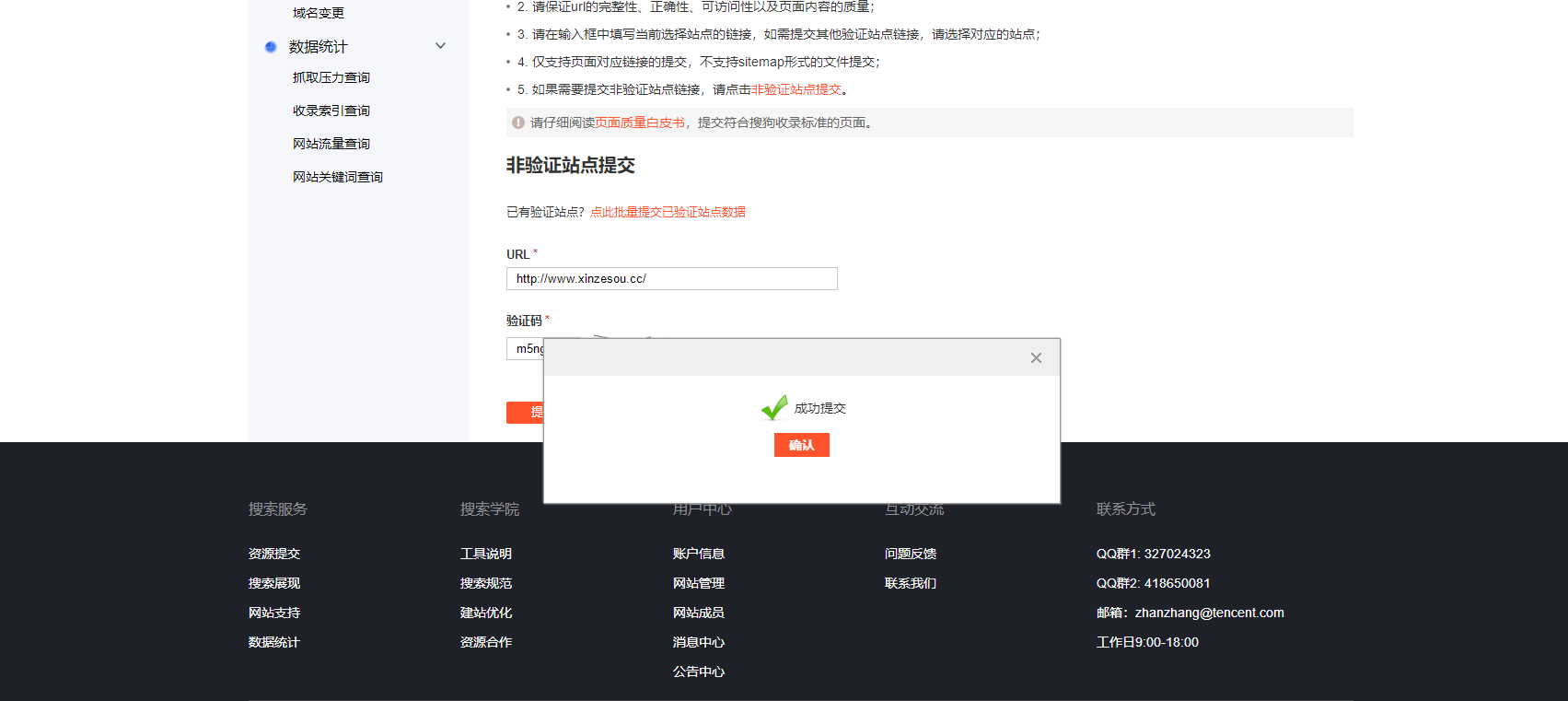Open 抓取压力查询 in the sidebar
Image resolution: width=1568 pixels, height=701 pixels.
point(331,77)
